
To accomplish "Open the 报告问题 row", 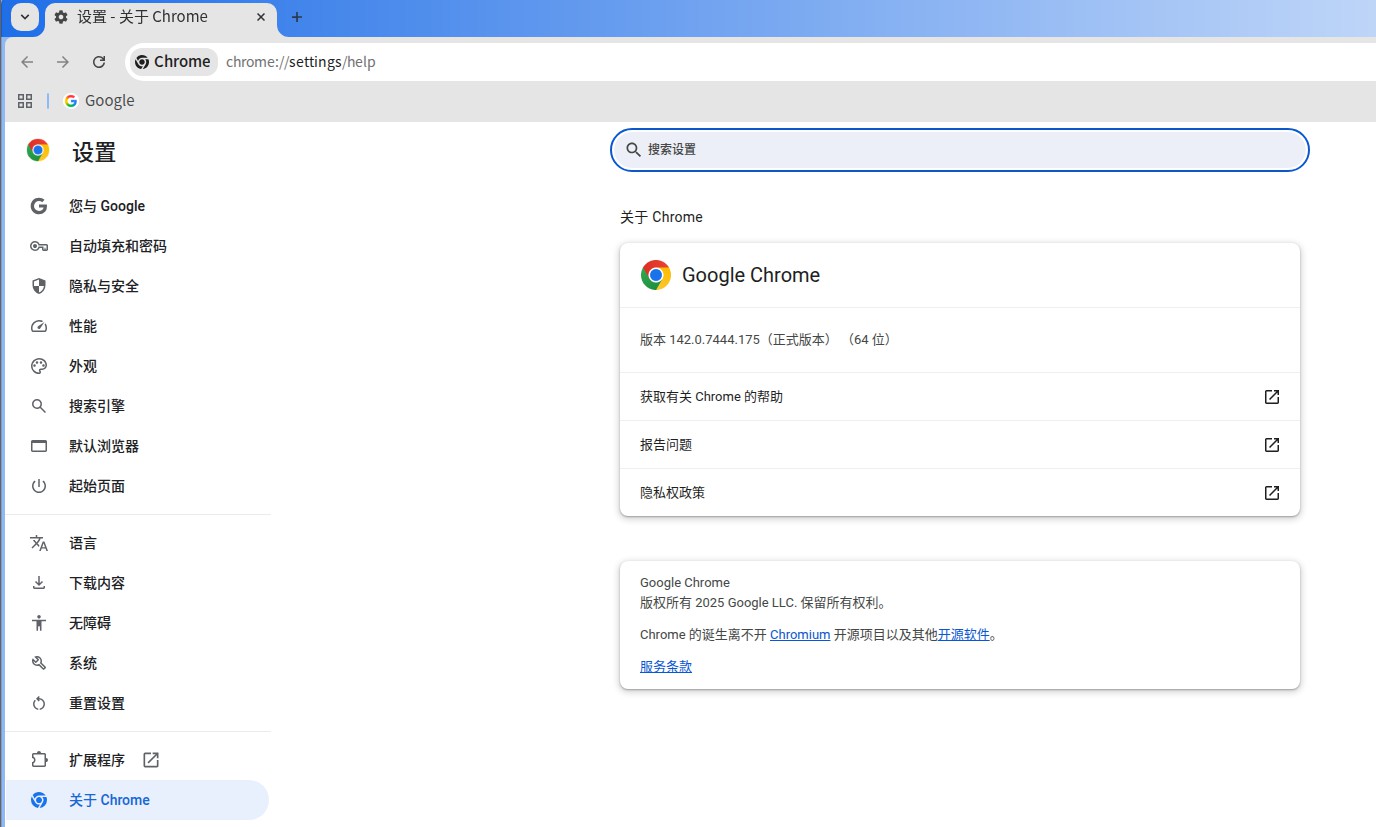I will (959, 445).
